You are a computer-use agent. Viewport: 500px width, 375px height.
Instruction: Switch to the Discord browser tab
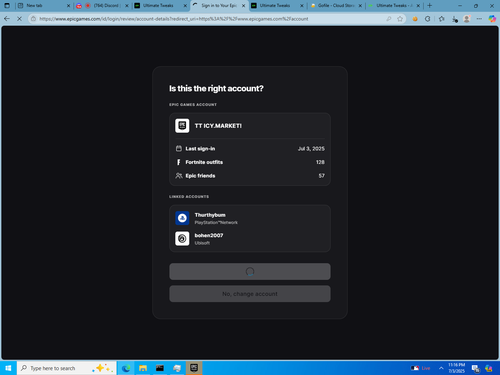(x=102, y=6)
